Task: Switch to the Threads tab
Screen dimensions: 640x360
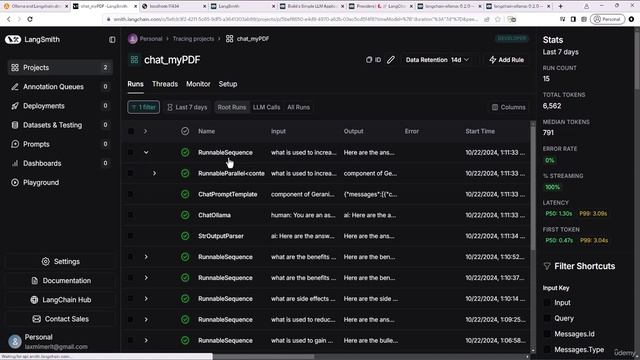Action: click(x=165, y=84)
